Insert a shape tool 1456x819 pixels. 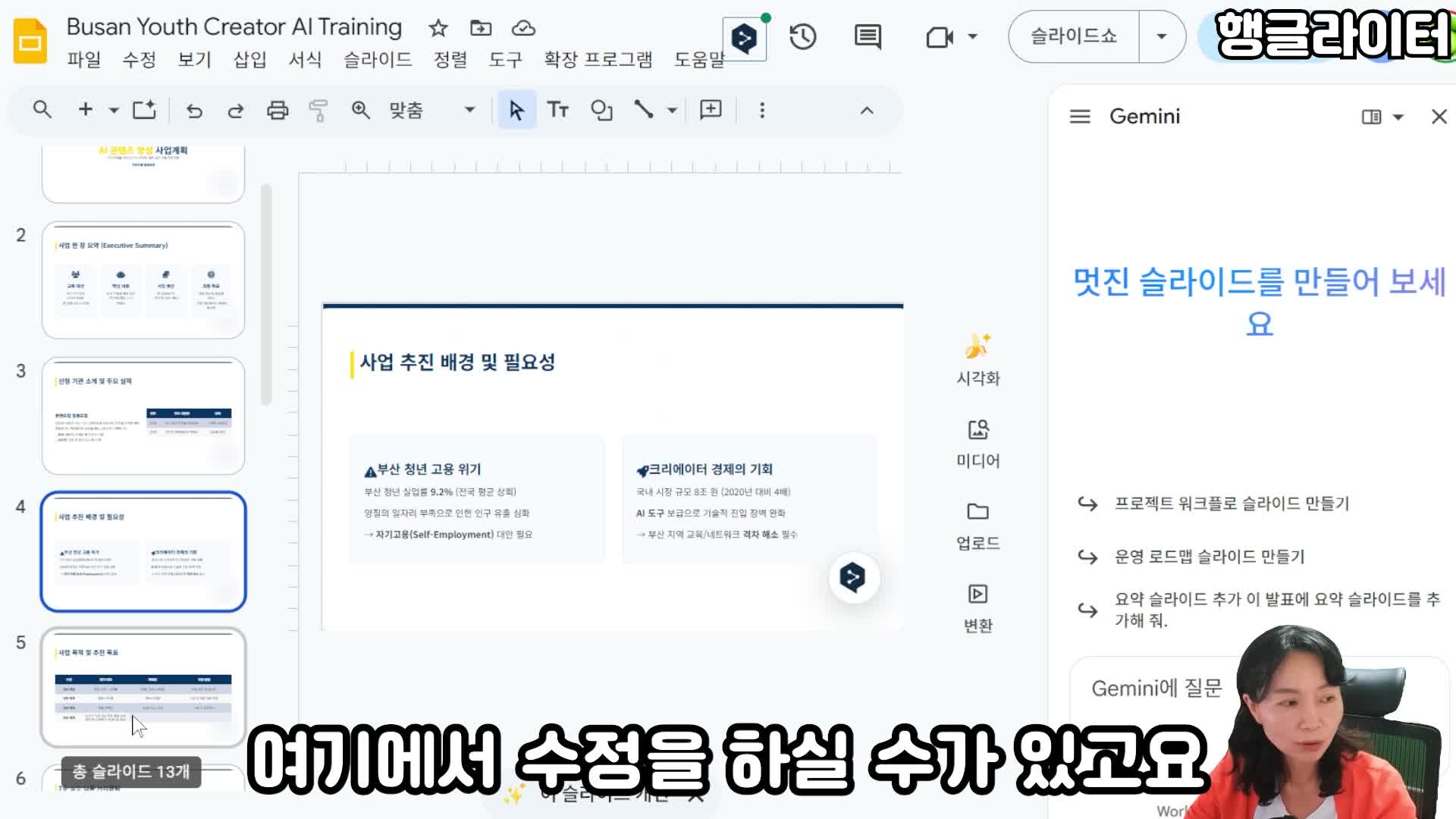601,111
